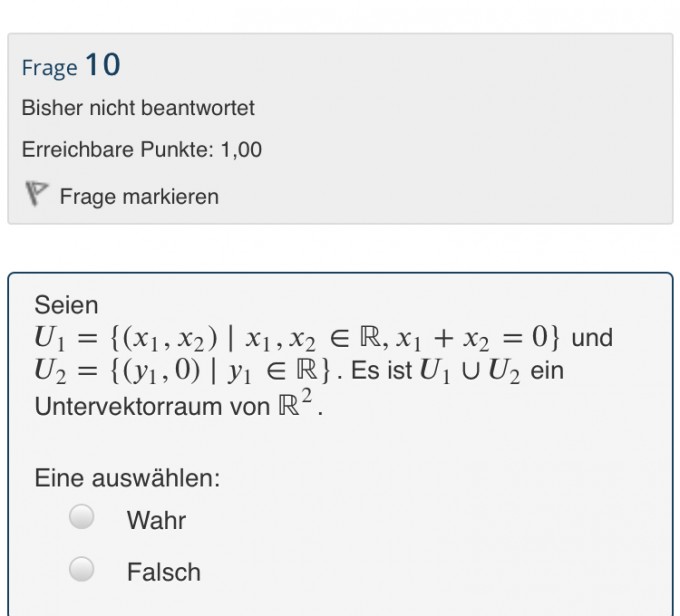This screenshot has height=616, width=680.
Task: Click the flag icon beside Frage markieren
Action: pyautogui.click(x=36, y=193)
